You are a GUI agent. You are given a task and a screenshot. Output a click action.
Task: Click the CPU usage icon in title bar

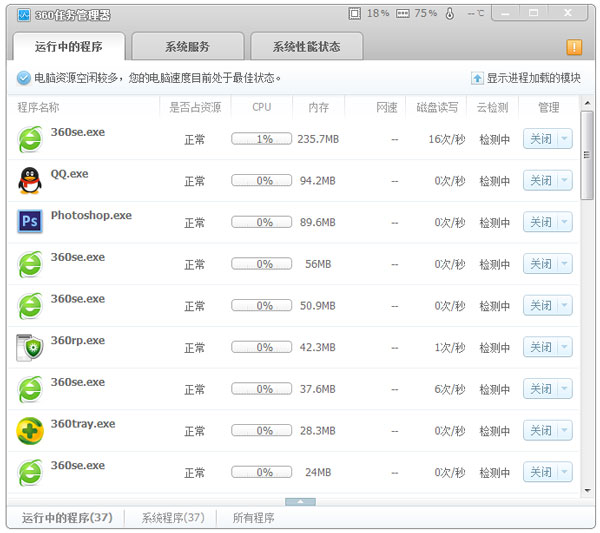pos(355,14)
